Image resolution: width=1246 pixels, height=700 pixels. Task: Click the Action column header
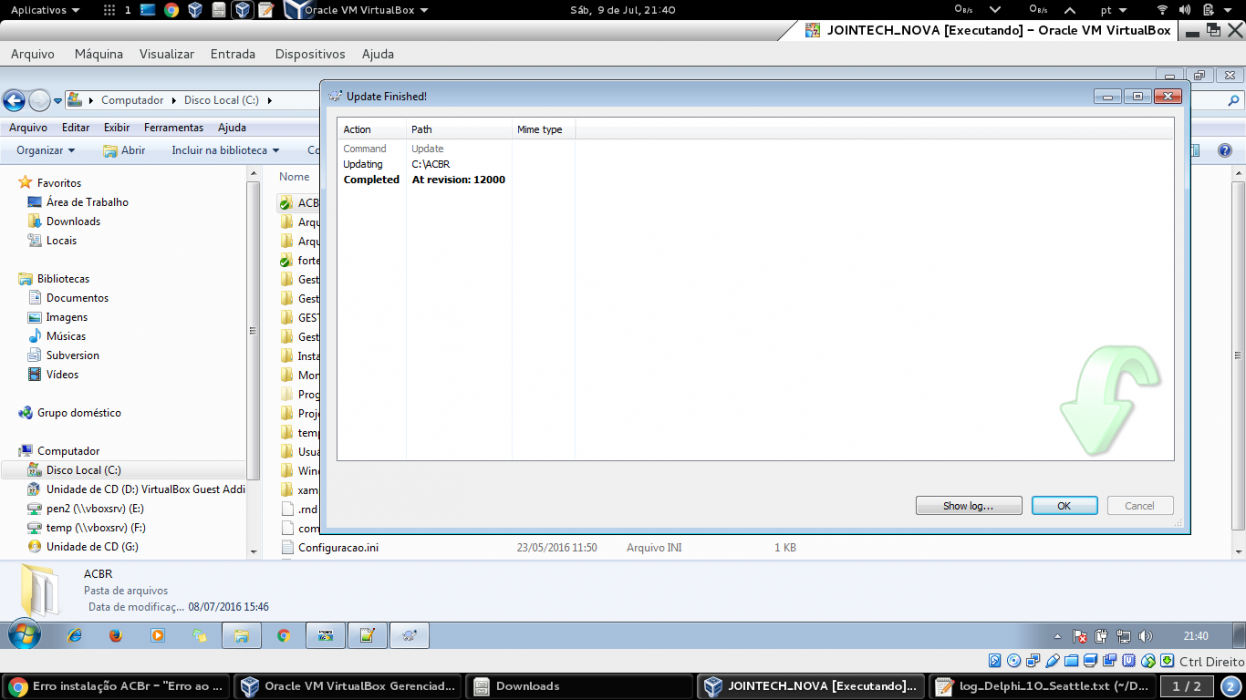pyautogui.click(x=372, y=129)
